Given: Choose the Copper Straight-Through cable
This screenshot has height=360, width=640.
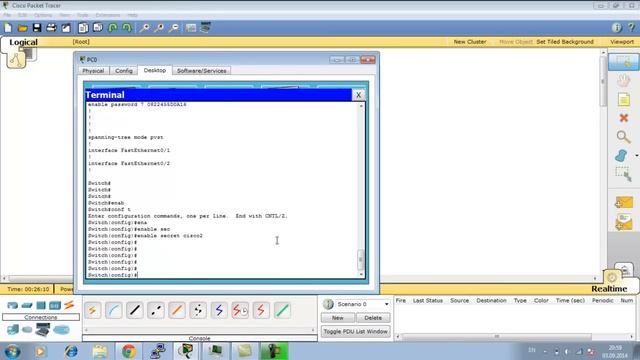Looking at the screenshot, I should pyautogui.click(x=135, y=311).
